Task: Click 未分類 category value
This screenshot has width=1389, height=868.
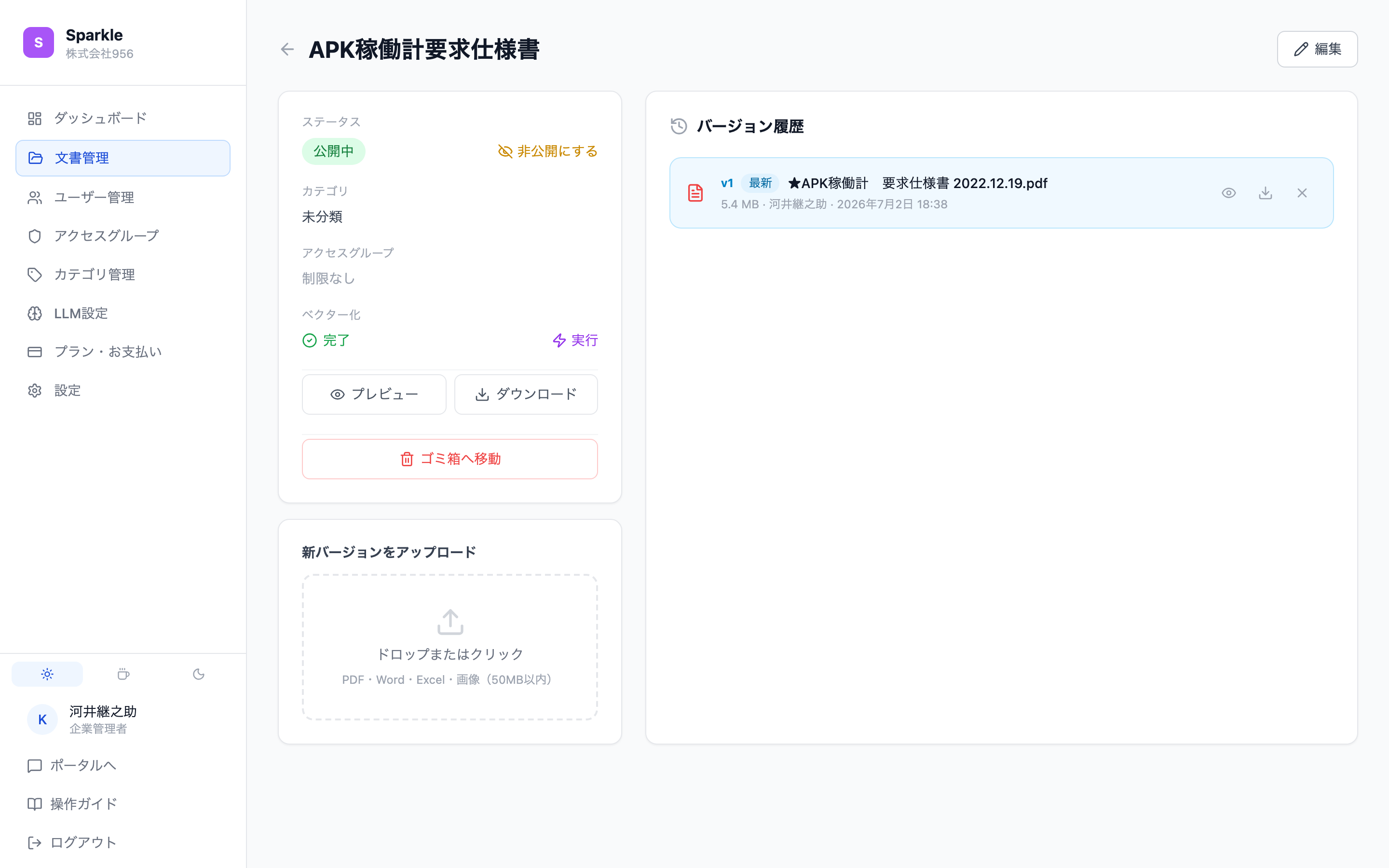Action: pyautogui.click(x=322, y=217)
